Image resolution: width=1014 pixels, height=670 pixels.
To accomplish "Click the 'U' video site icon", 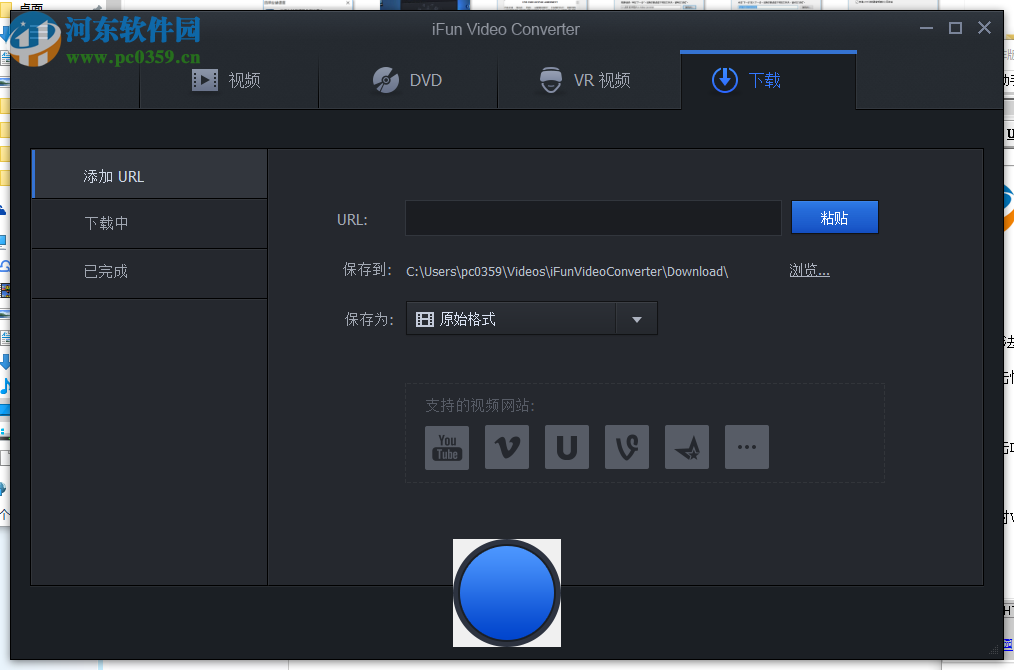I will 566,447.
